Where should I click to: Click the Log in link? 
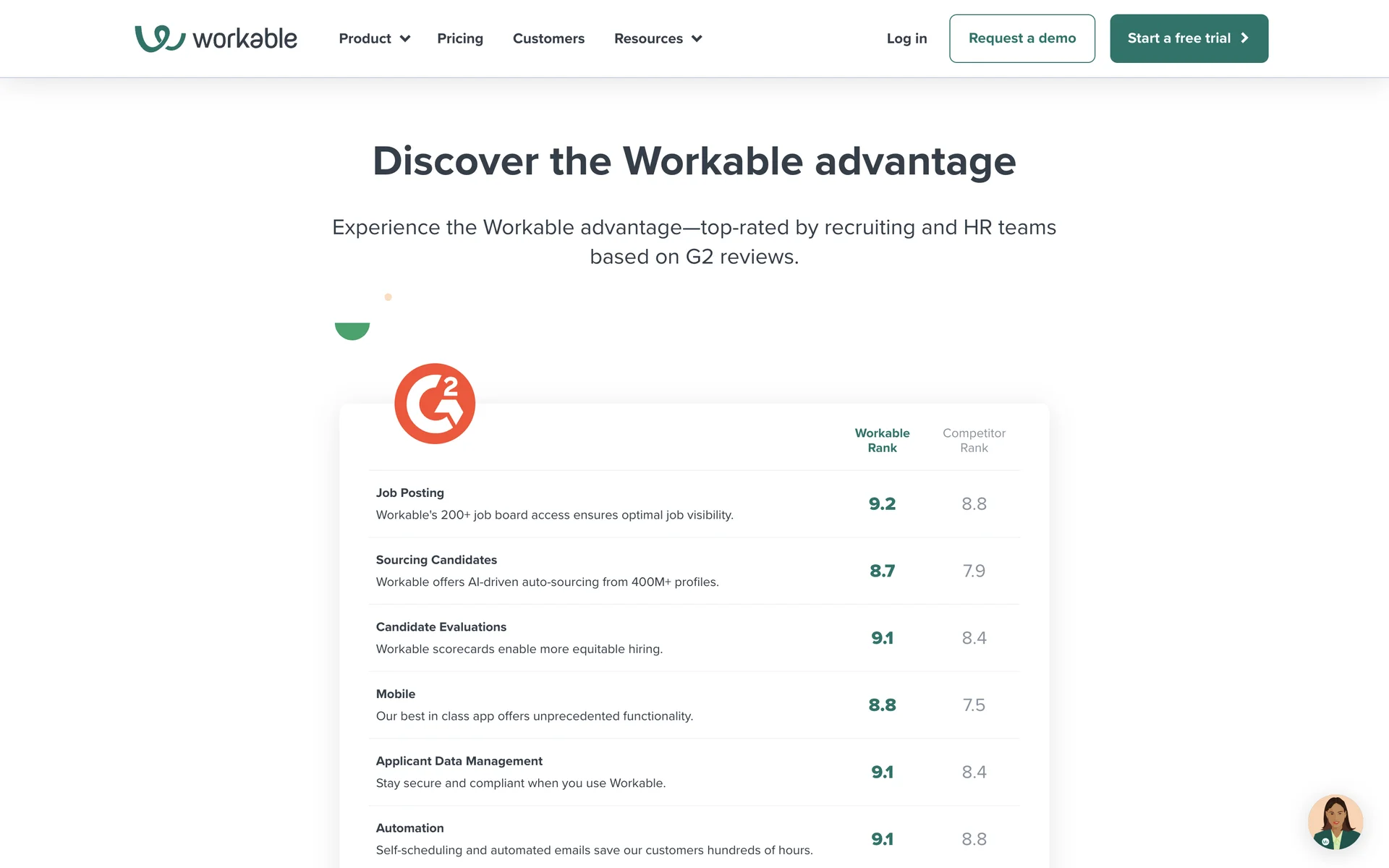pyautogui.click(x=906, y=38)
